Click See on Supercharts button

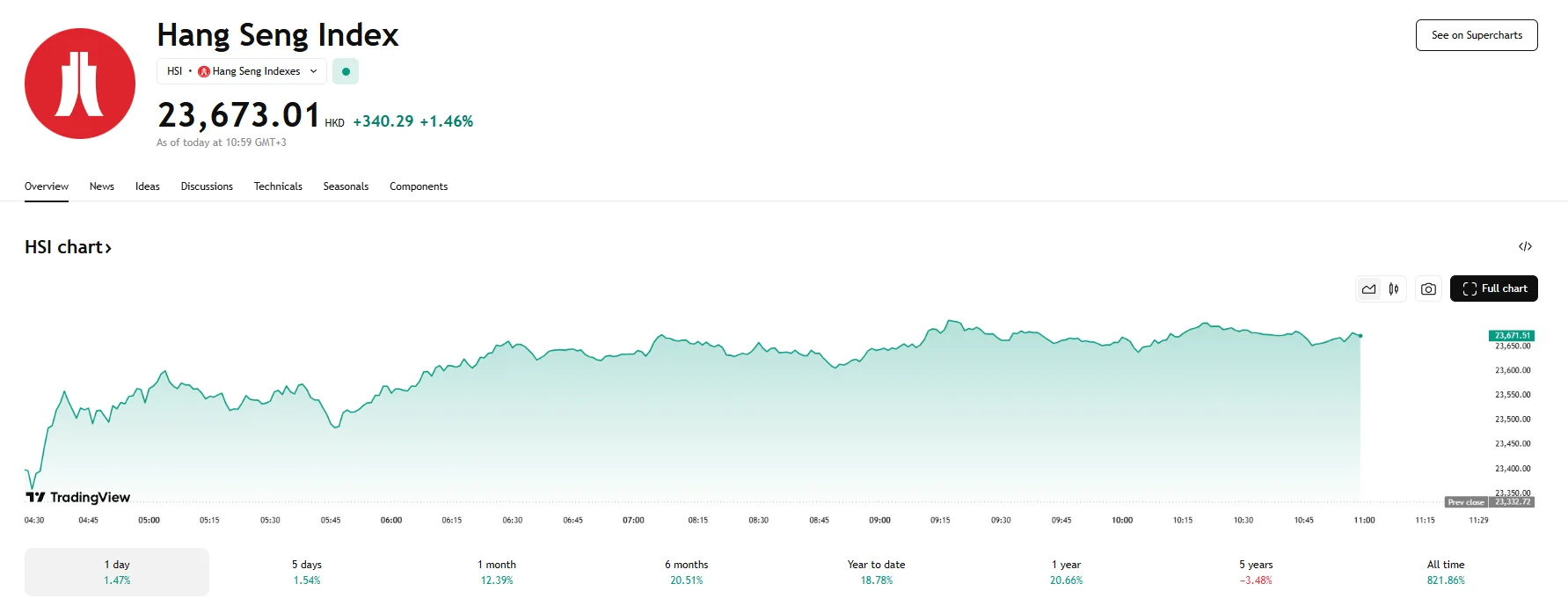(1477, 35)
